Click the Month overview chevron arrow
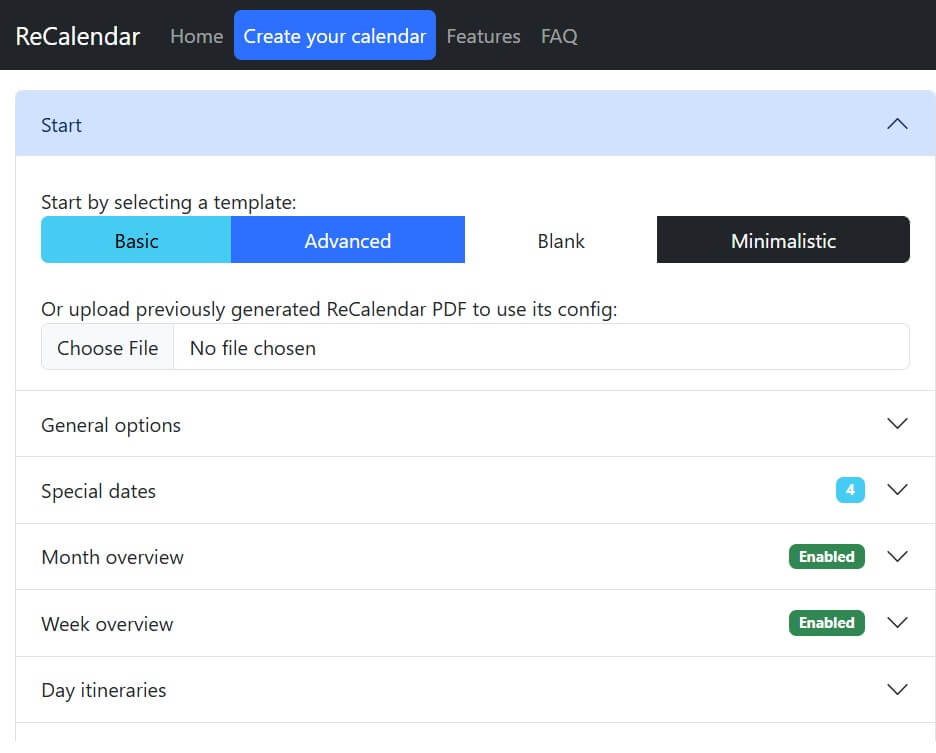The image size is (936, 753). [897, 557]
